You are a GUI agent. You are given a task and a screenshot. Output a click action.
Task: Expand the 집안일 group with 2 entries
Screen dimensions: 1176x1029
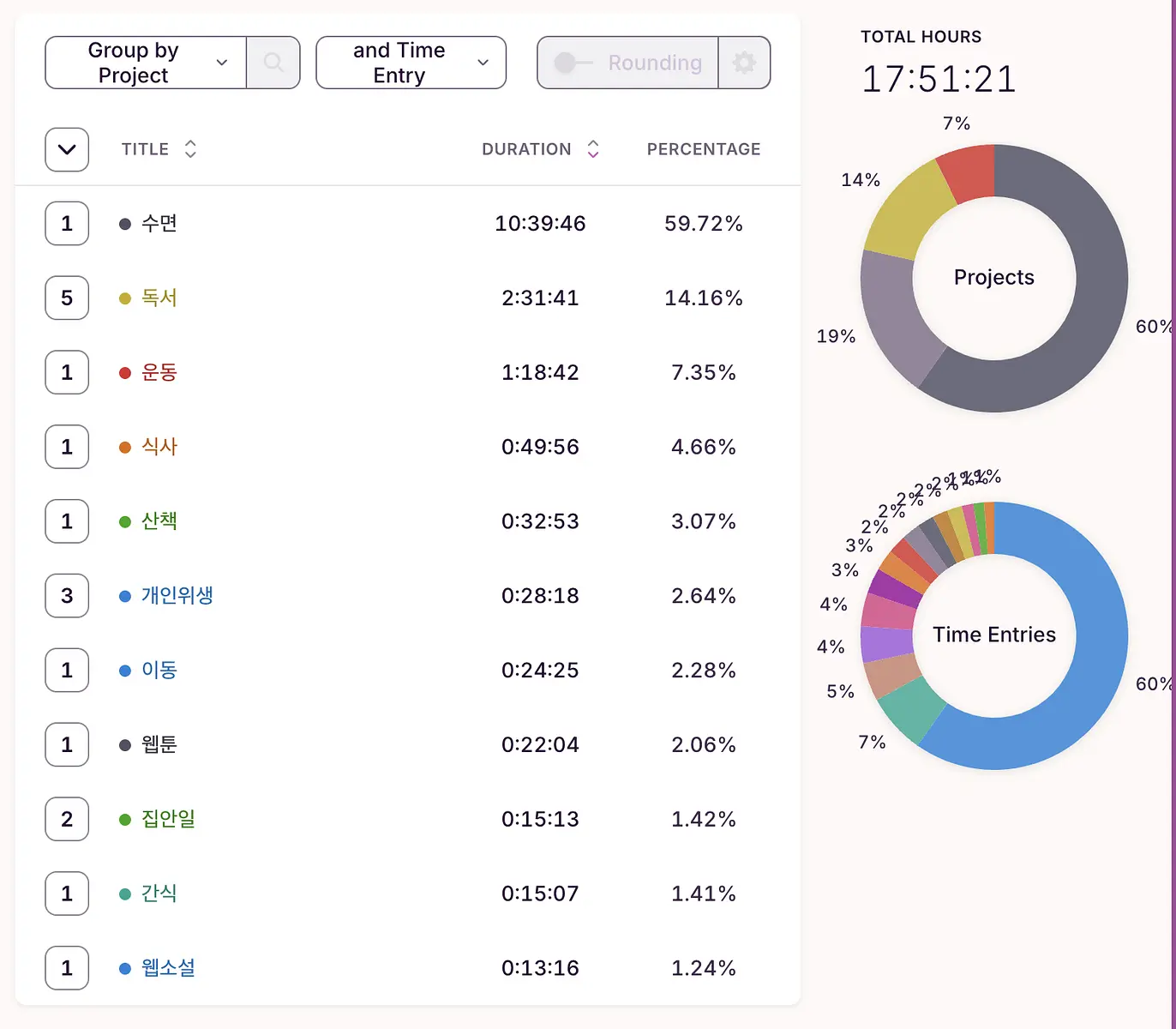click(x=67, y=819)
